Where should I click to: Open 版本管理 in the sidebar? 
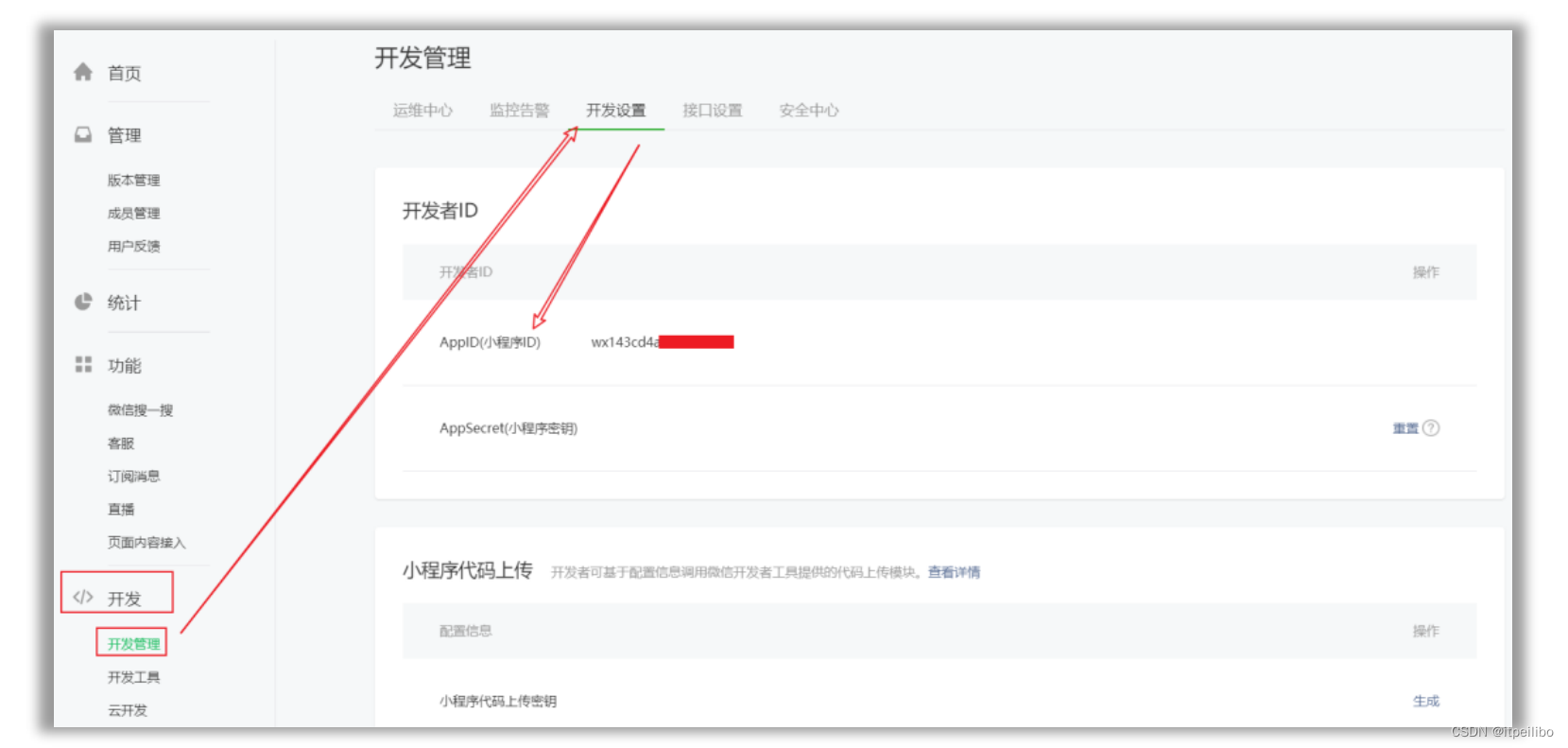pyautogui.click(x=133, y=180)
